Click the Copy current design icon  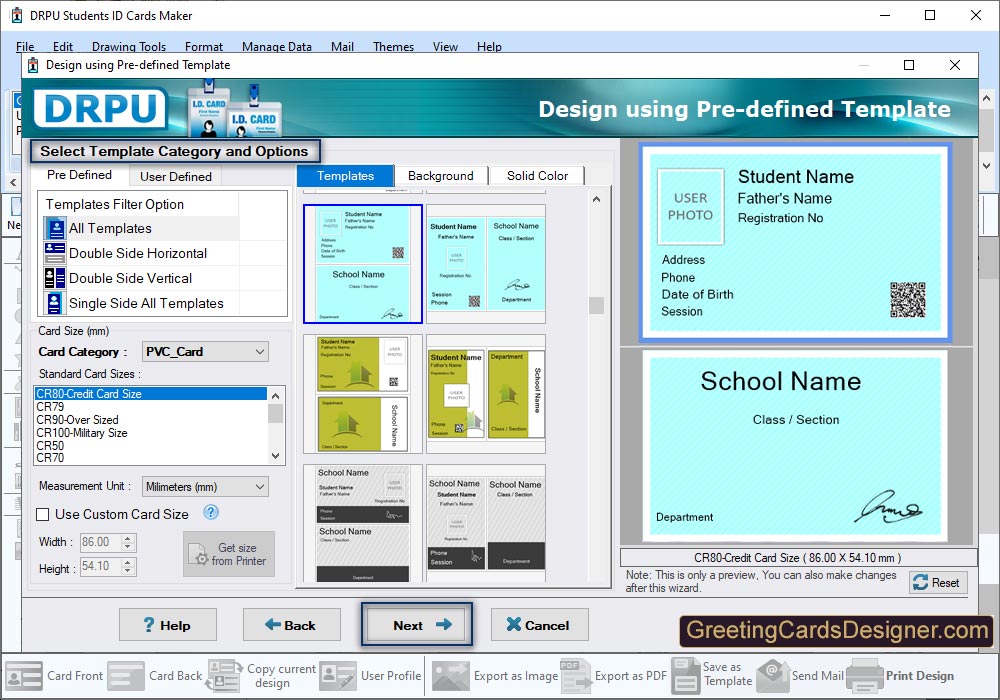point(224,676)
